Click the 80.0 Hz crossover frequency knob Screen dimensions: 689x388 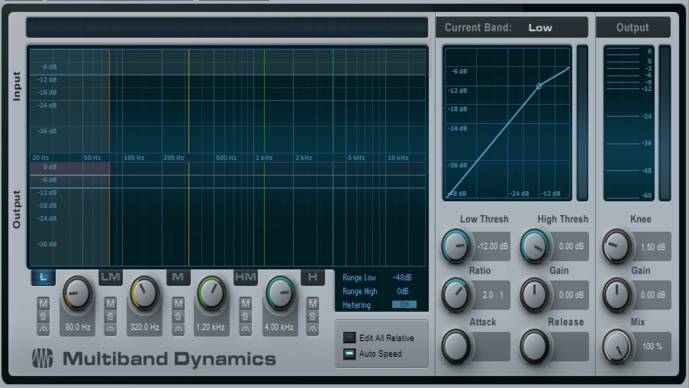(x=77, y=293)
